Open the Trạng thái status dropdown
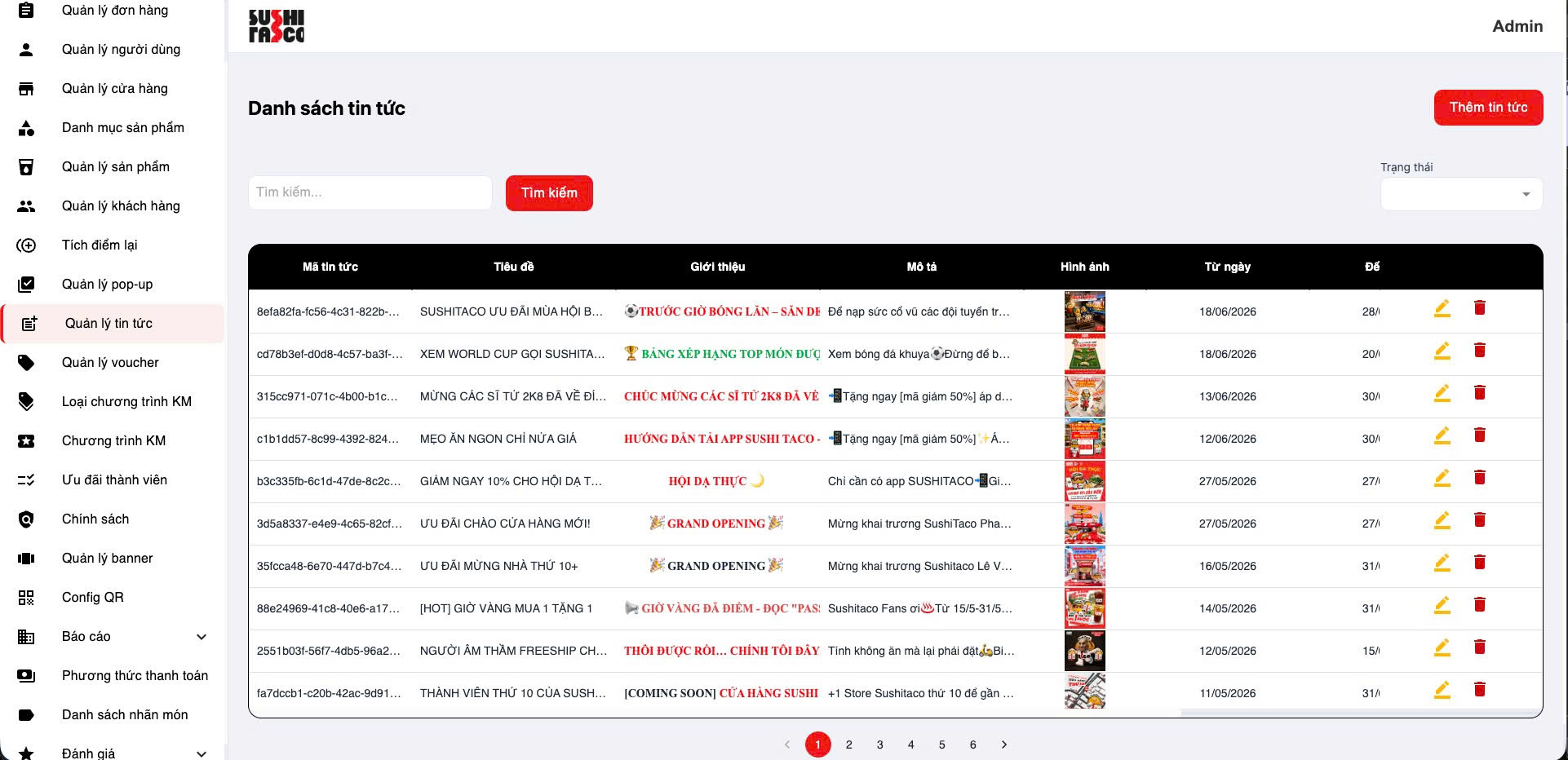This screenshot has width=1568, height=760. [1461, 194]
